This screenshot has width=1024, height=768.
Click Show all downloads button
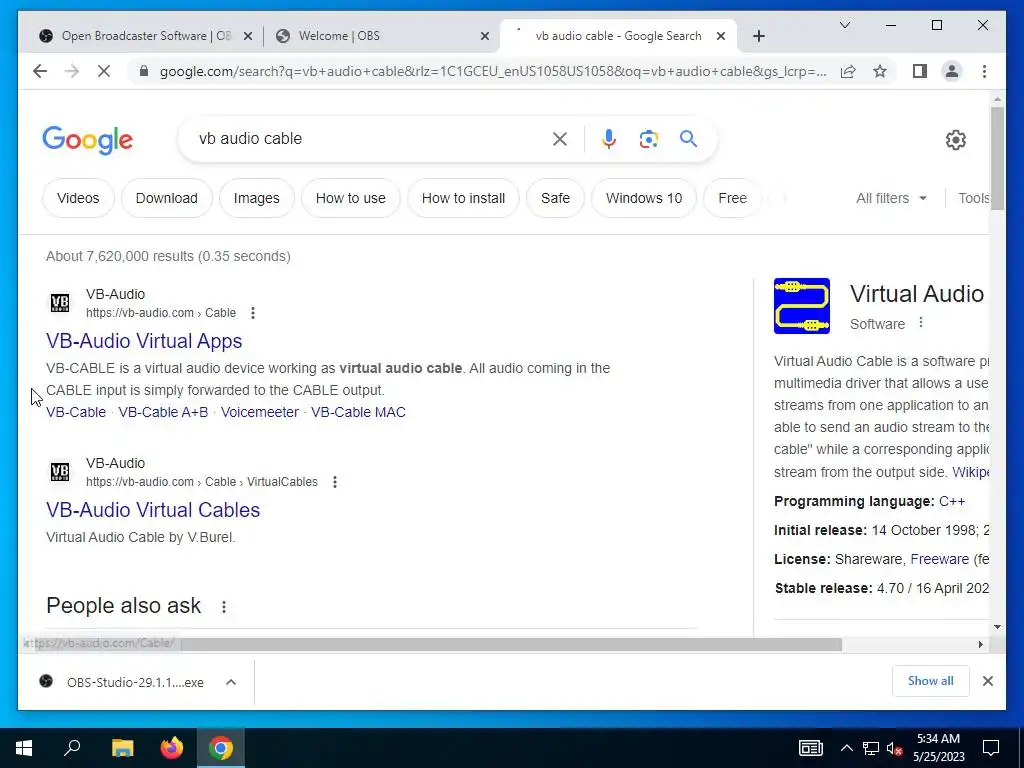(931, 681)
